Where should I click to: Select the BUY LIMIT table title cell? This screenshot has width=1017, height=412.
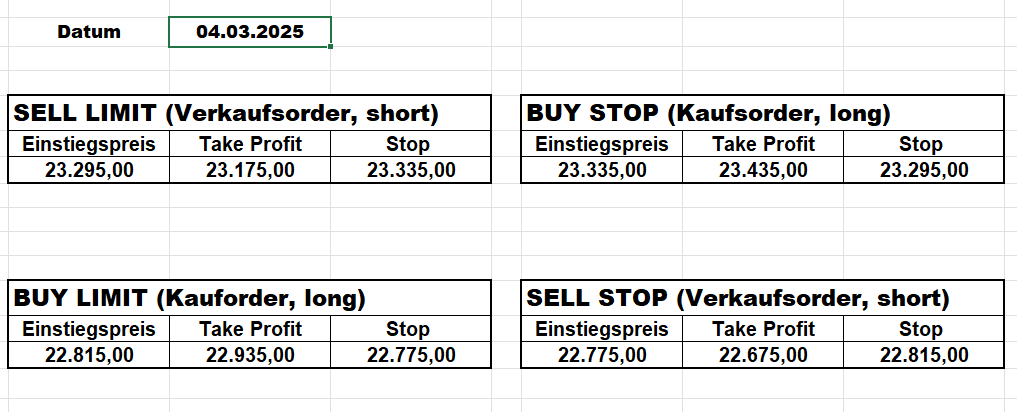point(190,297)
